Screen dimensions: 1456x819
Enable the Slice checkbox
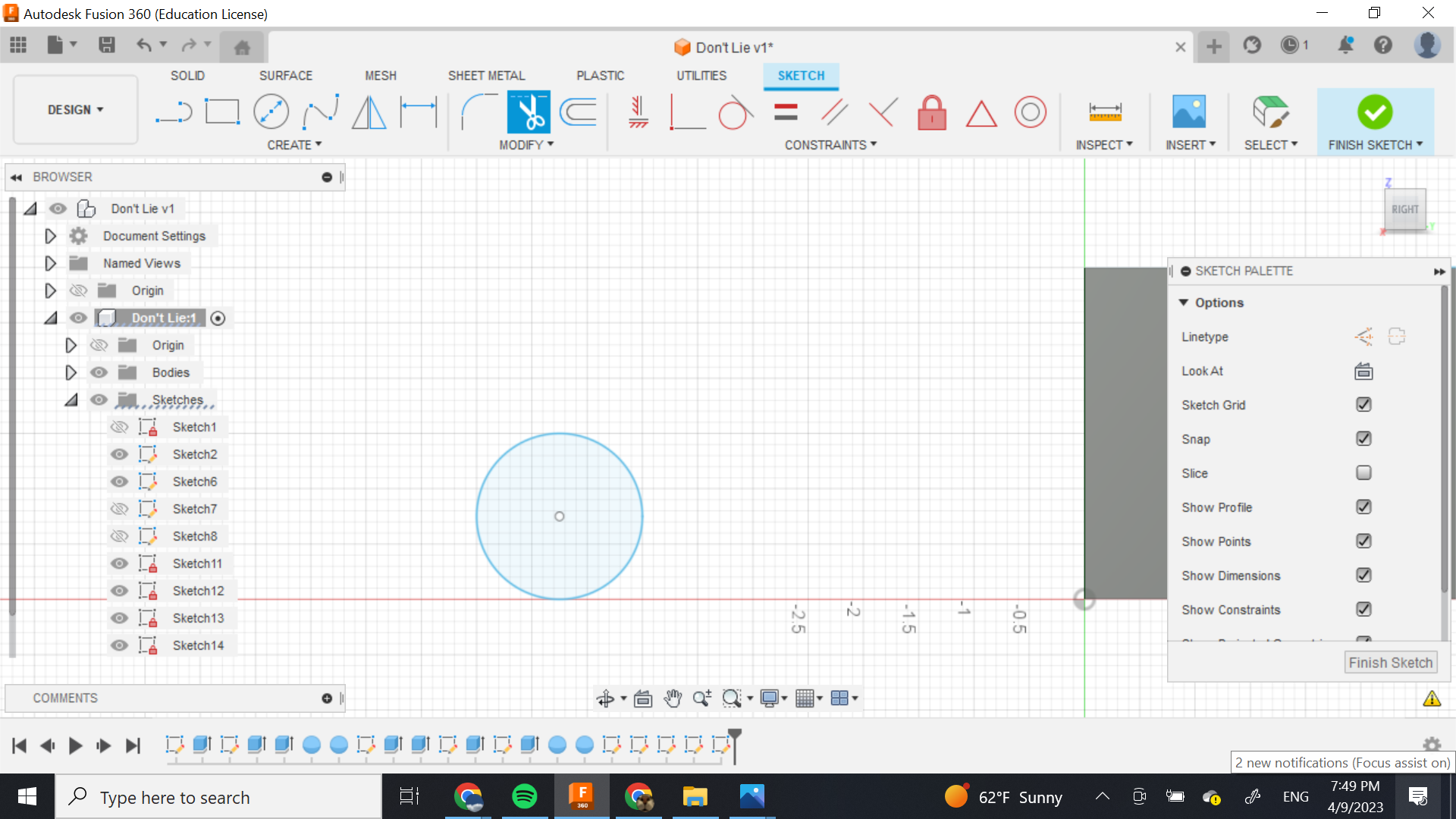(x=1363, y=473)
